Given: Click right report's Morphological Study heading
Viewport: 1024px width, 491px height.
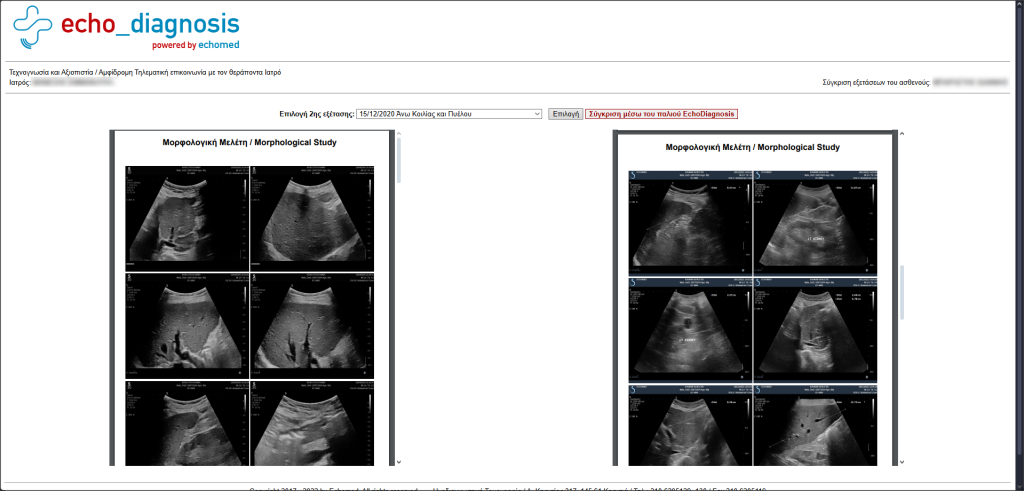Looking at the screenshot, I should tap(752, 148).
